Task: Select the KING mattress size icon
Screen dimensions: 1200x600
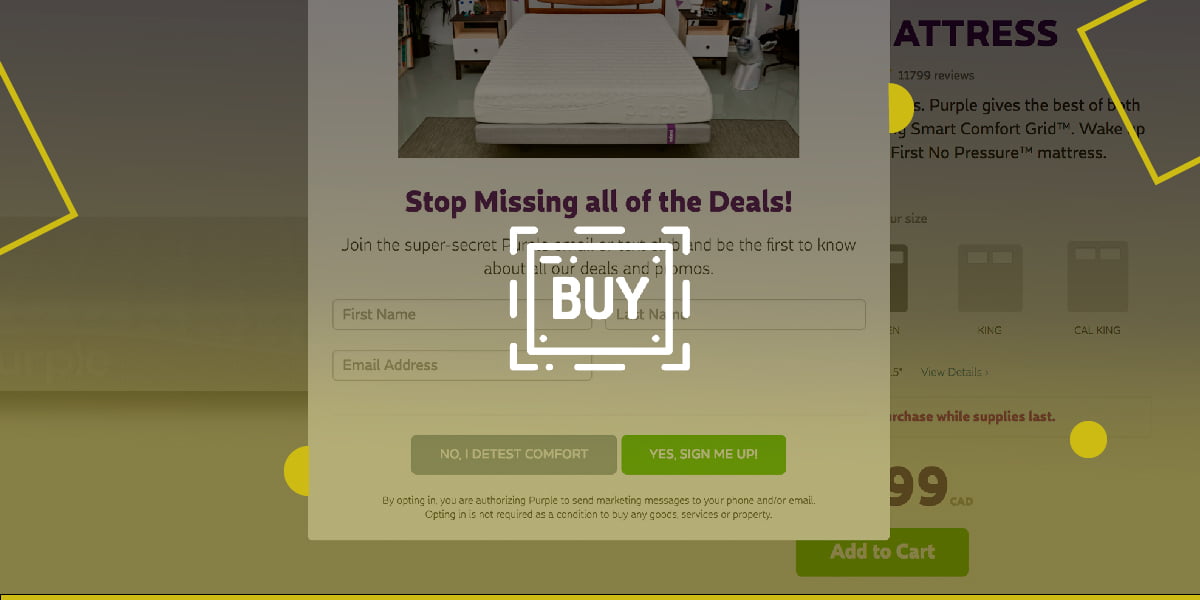Action: 990,277
